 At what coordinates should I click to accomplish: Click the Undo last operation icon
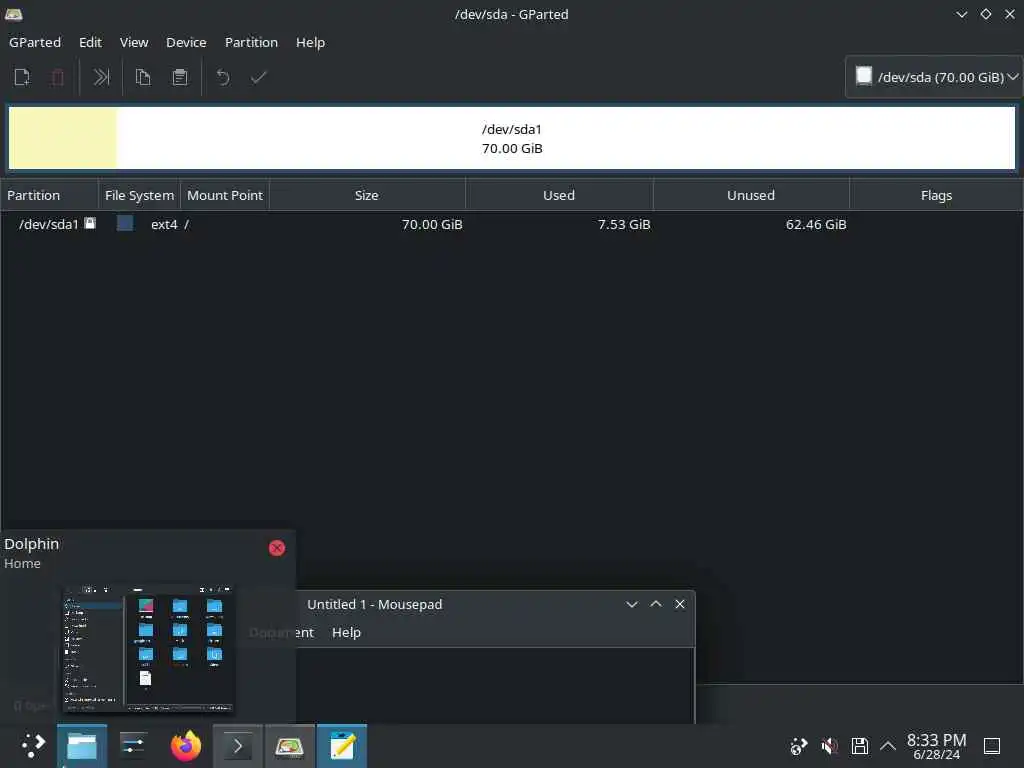pos(223,77)
